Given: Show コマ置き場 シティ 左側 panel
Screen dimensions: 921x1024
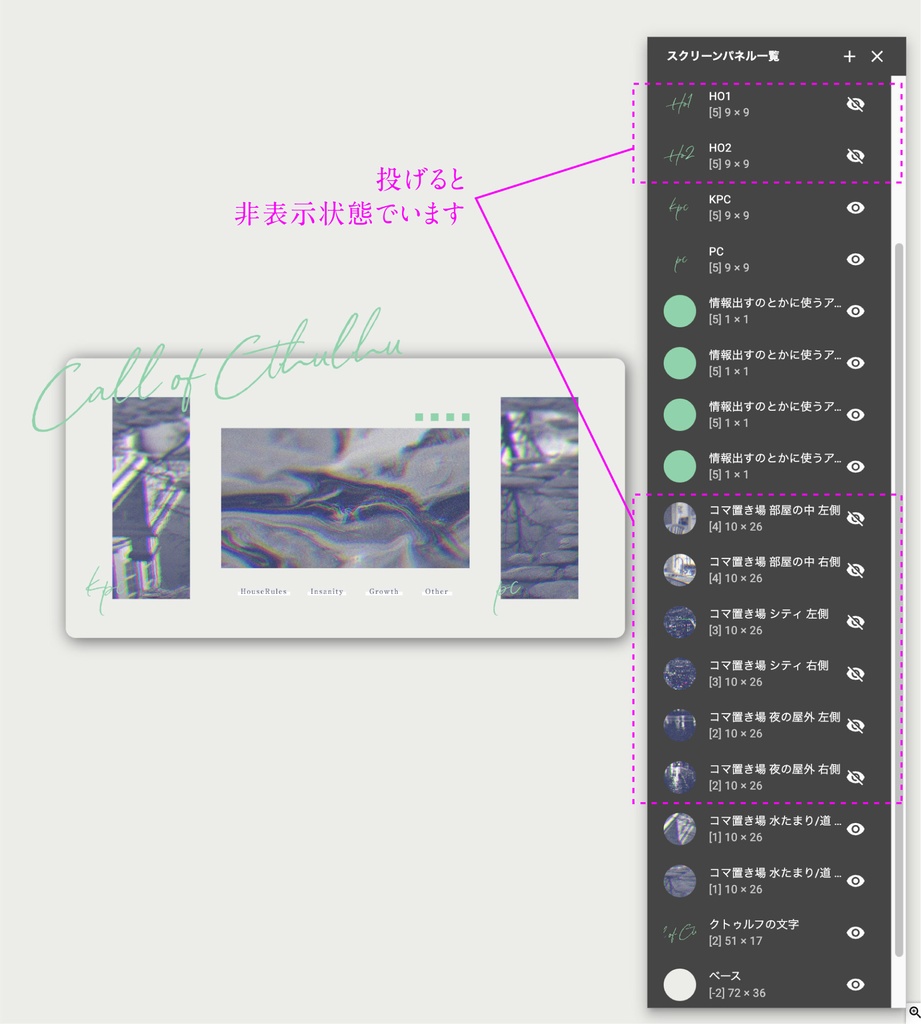Looking at the screenshot, I should click(x=856, y=621).
